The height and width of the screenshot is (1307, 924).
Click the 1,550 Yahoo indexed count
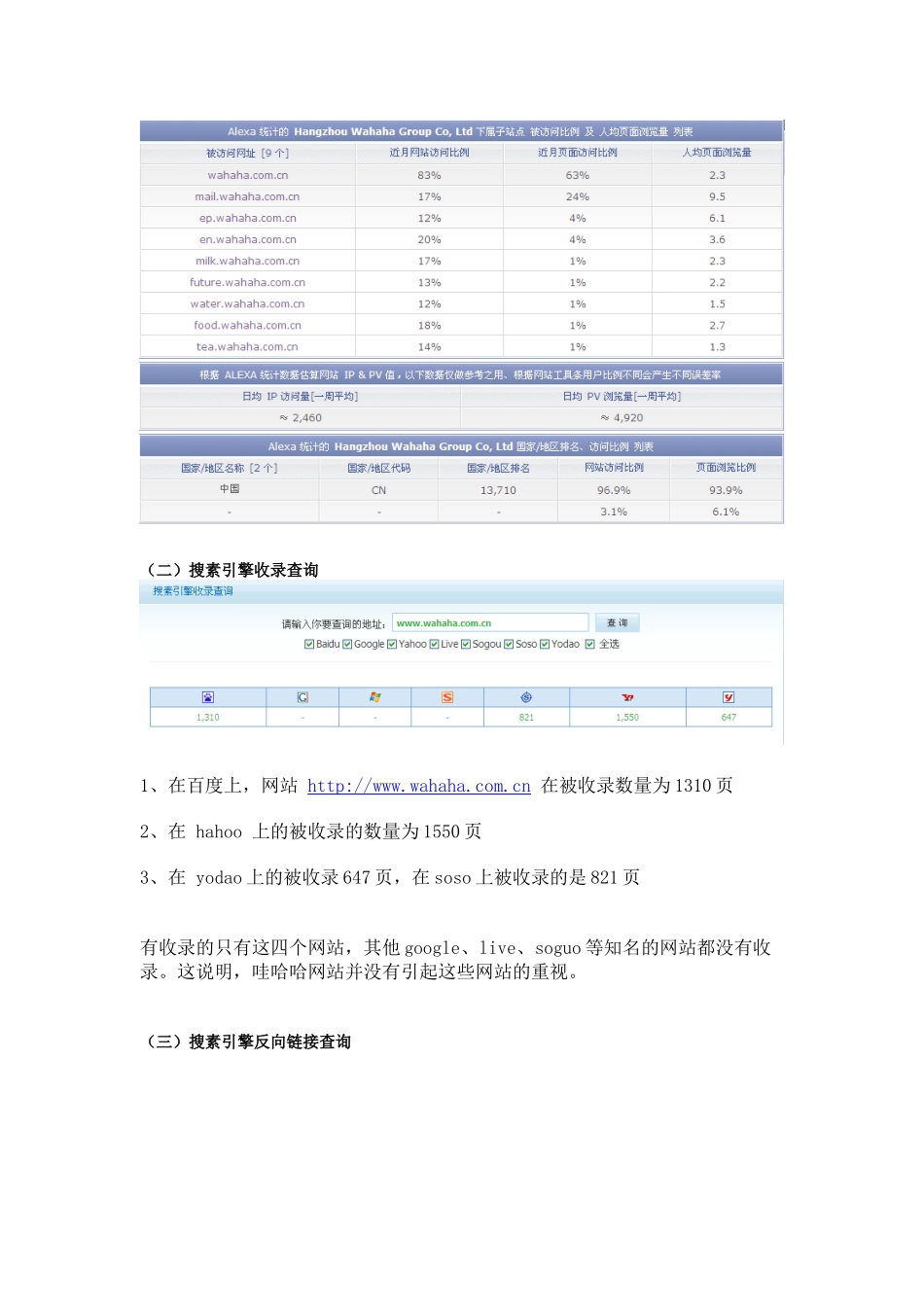(627, 718)
